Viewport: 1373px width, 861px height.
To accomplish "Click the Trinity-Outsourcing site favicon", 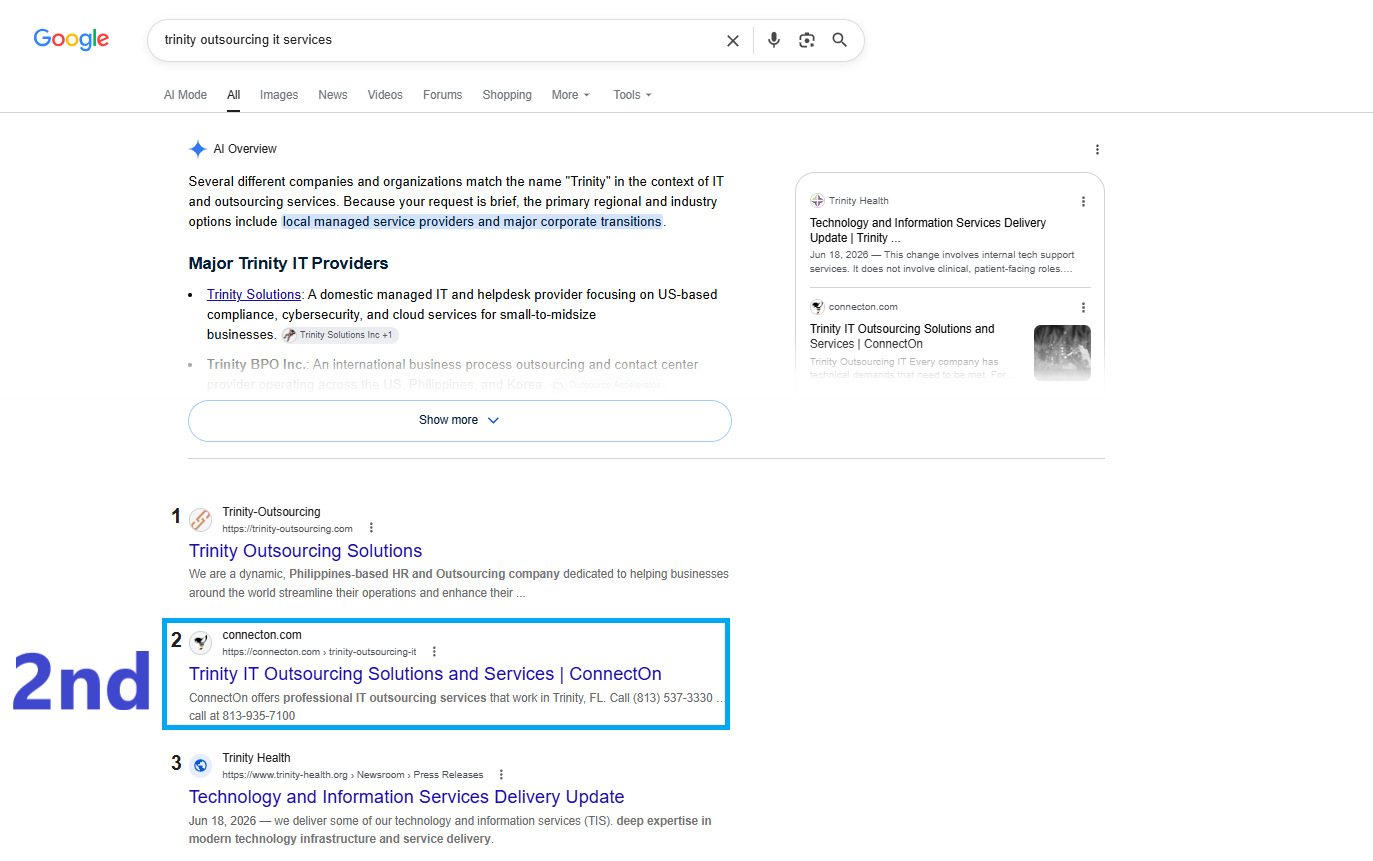I will [x=200, y=520].
